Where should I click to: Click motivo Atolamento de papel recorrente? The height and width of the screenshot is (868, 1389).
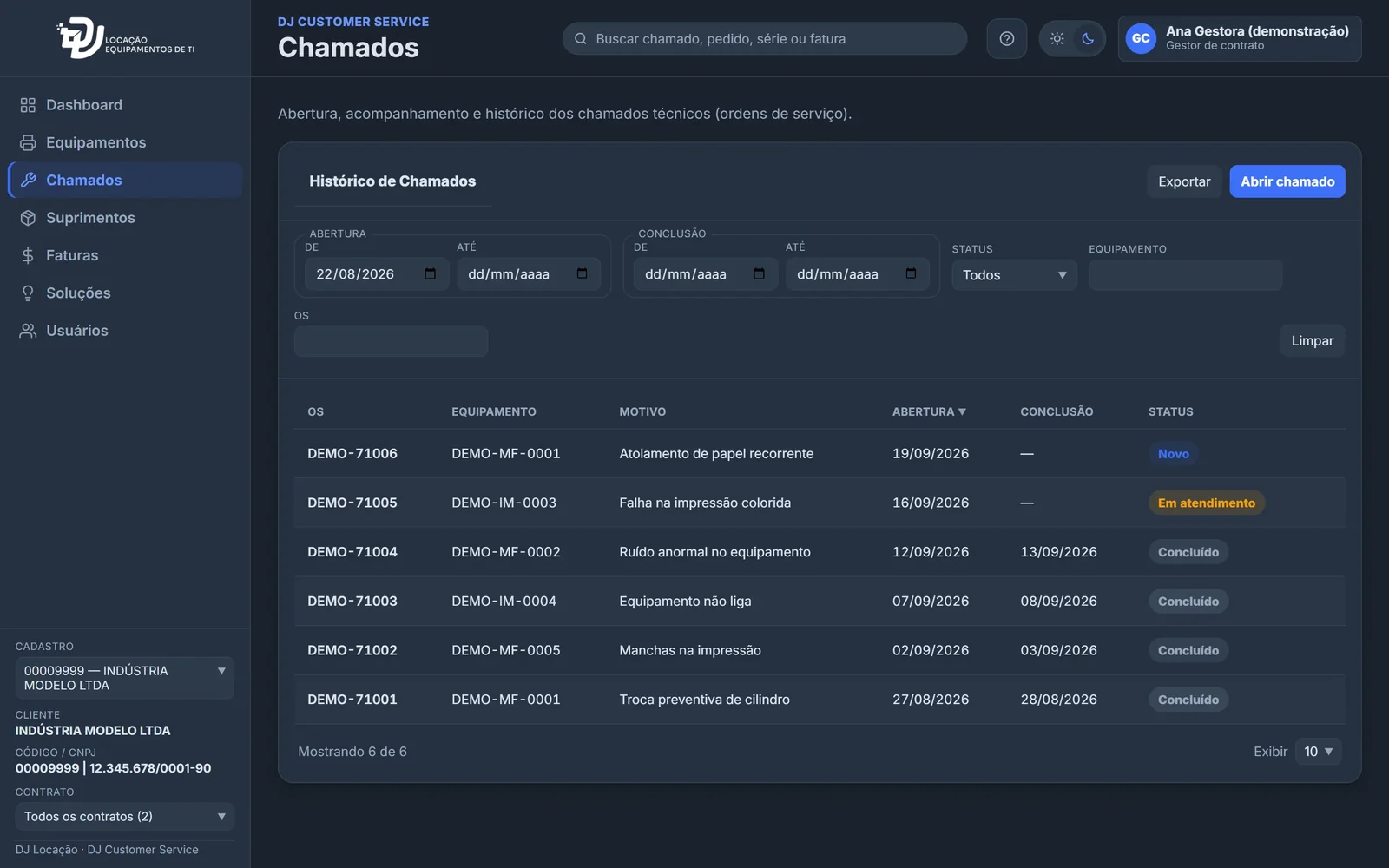click(x=716, y=453)
